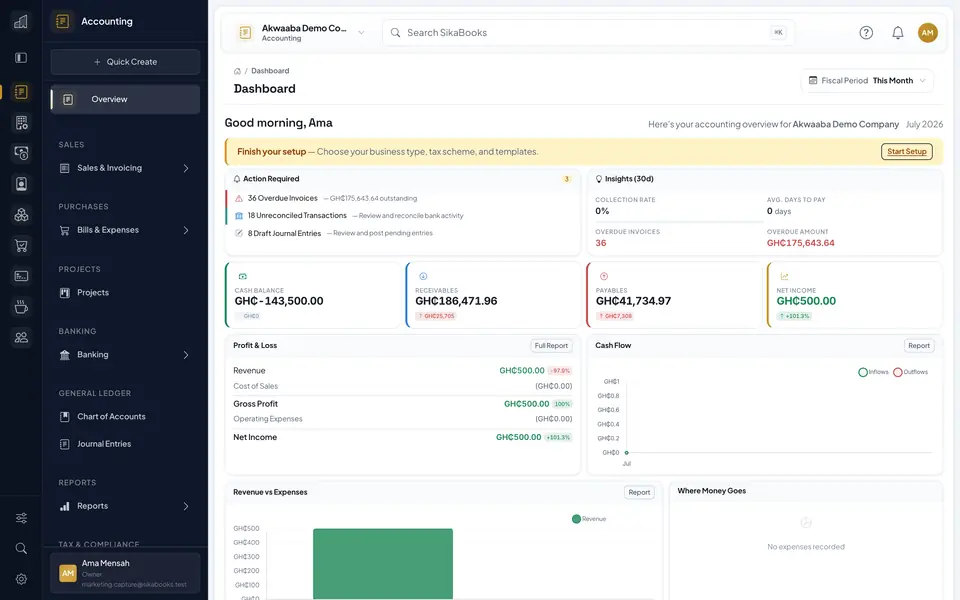Open the sliders preferences icon in rail
960x600 pixels.
[x=21, y=518]
